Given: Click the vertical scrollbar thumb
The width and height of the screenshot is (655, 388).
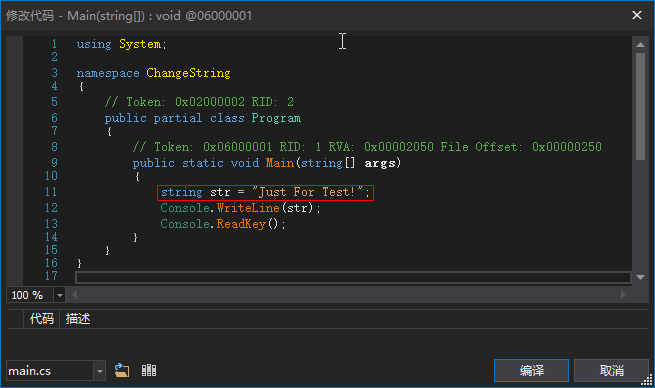Looking at the screenshot, I should click(640, 106).
